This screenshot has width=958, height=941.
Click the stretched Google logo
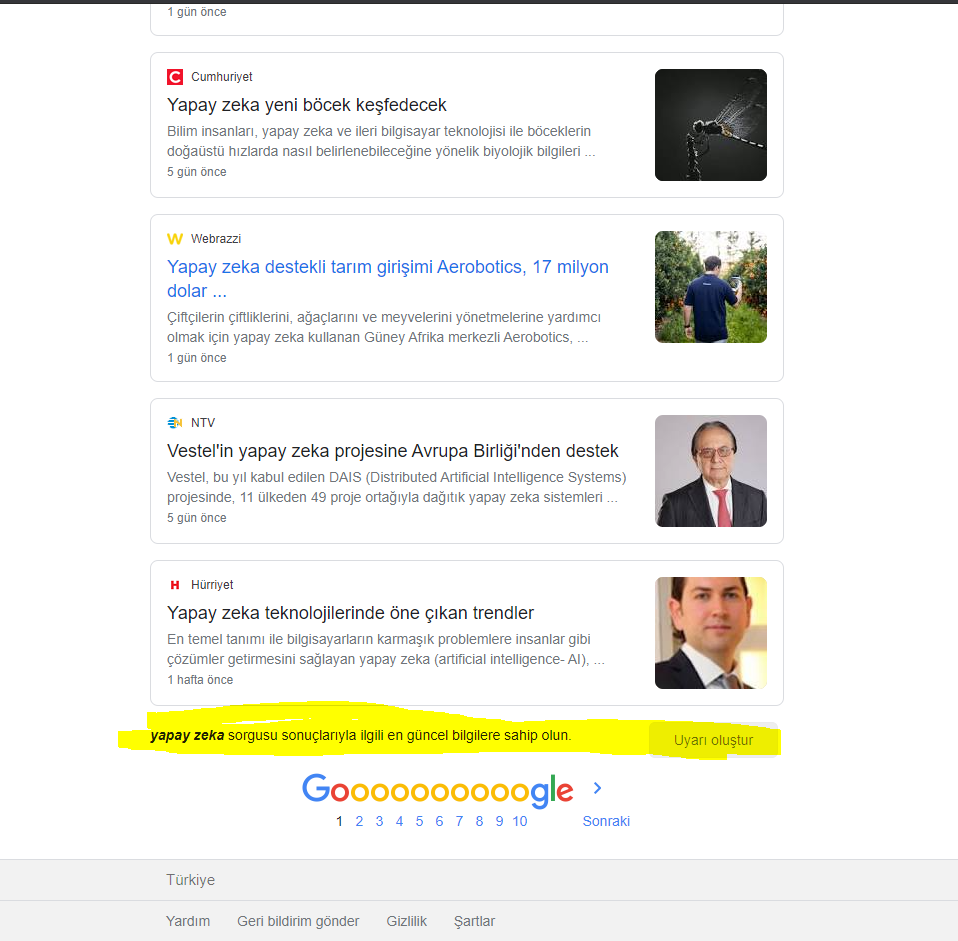coord(437,789)
